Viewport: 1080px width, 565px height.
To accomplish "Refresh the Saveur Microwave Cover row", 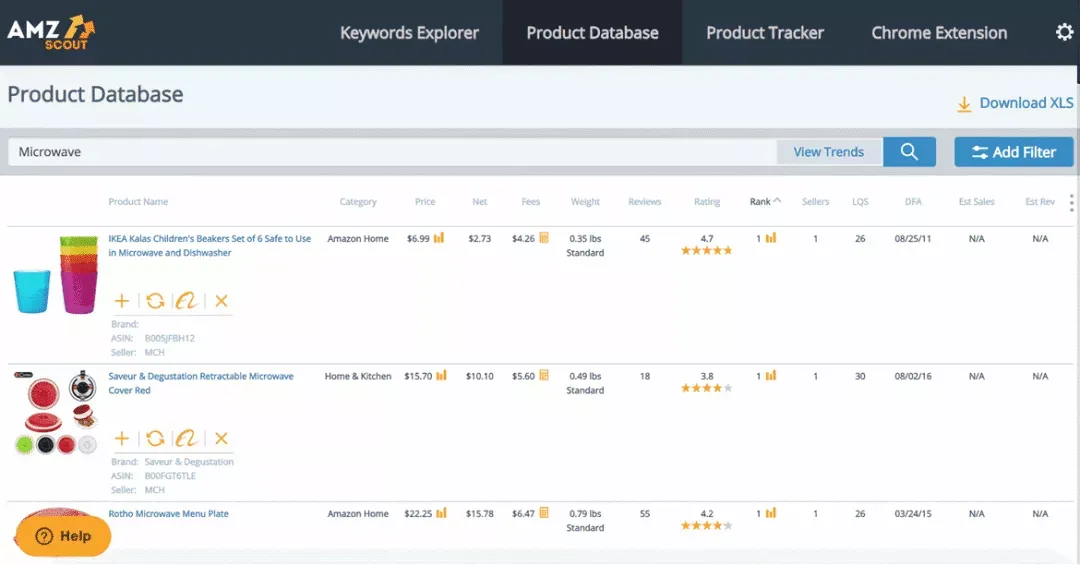I will coord(155,438).
